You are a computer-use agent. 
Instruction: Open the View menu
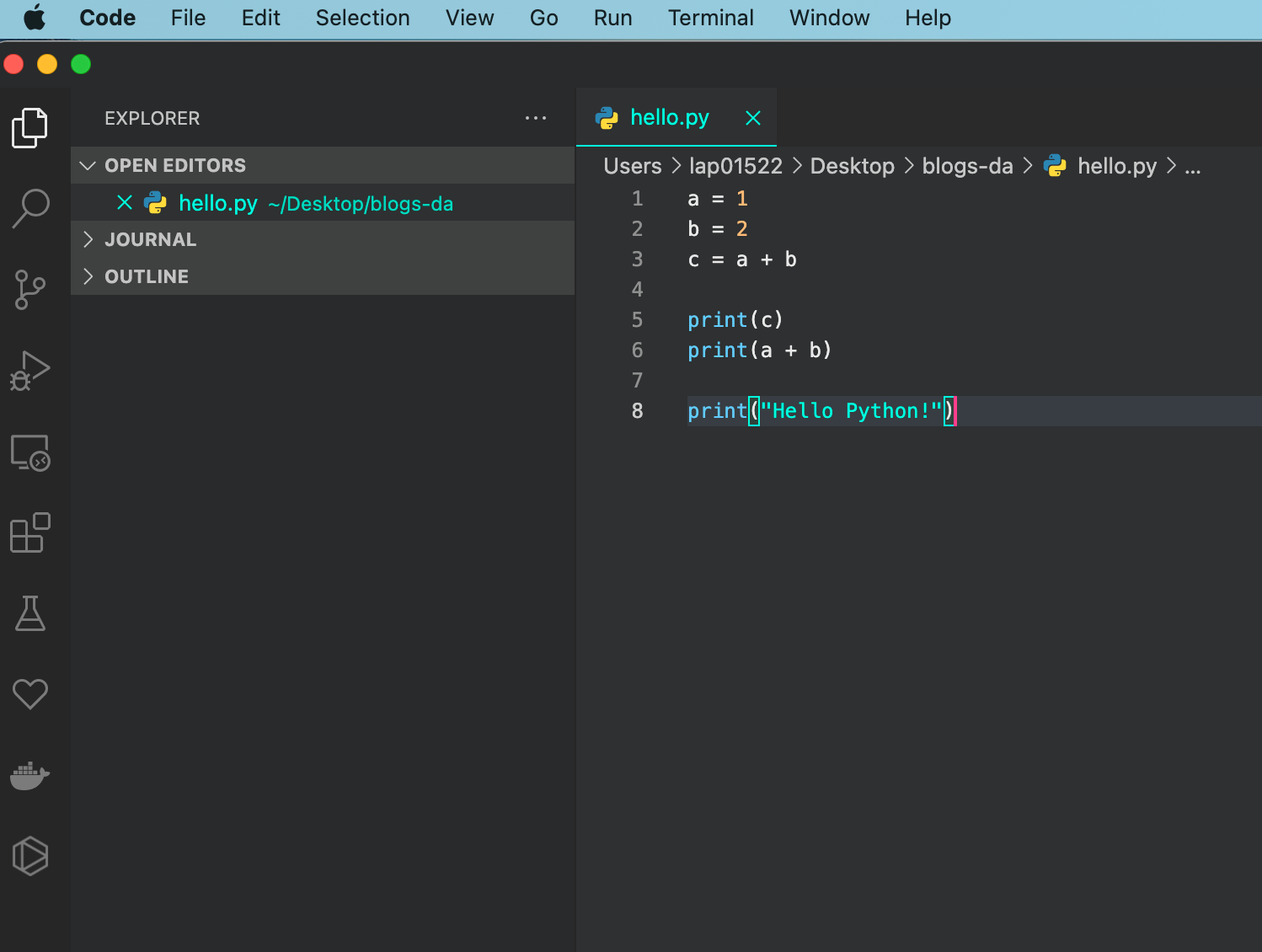click(469, 18)
